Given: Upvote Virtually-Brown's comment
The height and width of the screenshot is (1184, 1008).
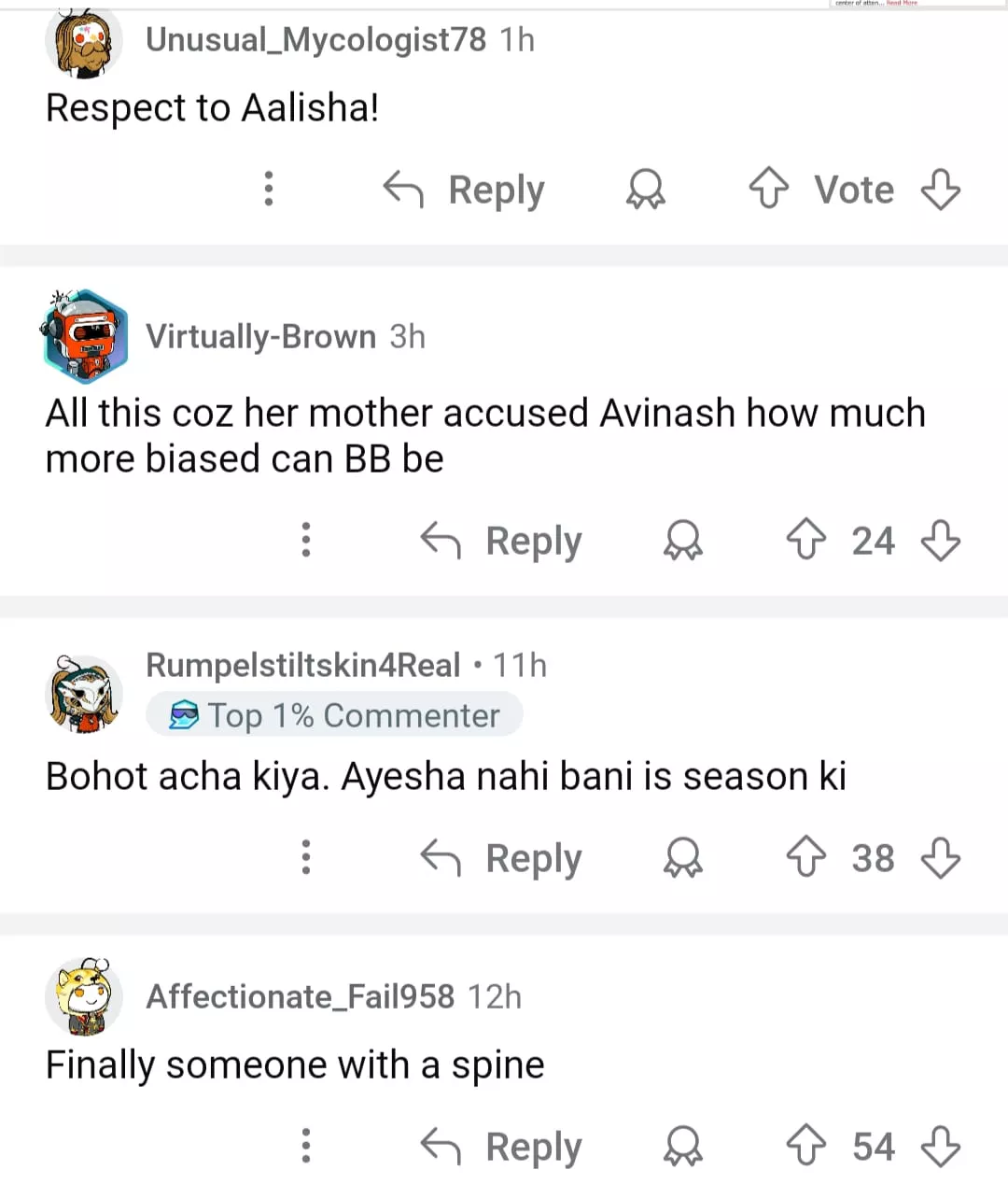Looking at the screenshot, I should [805, 540].
